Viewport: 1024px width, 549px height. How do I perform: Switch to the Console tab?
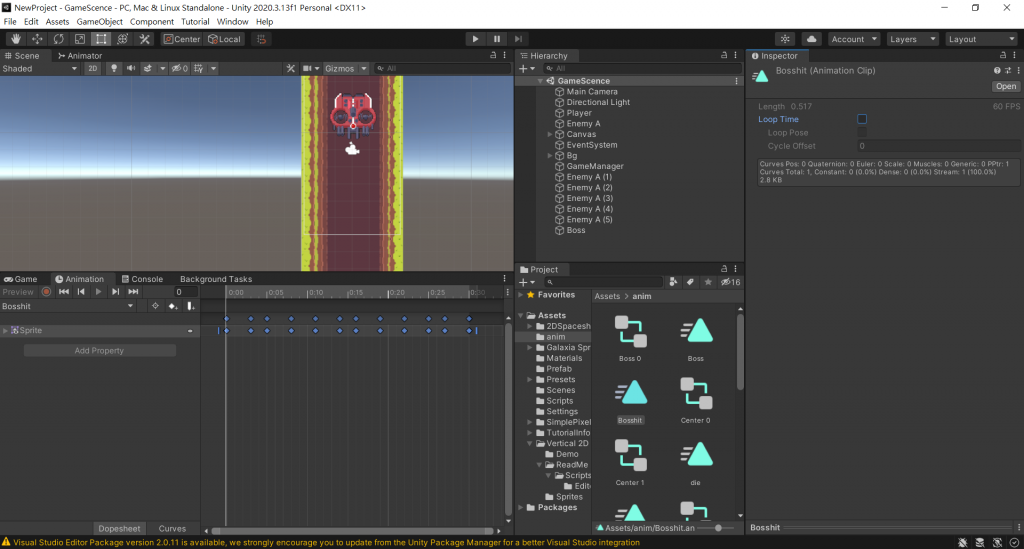pos(142,279)
